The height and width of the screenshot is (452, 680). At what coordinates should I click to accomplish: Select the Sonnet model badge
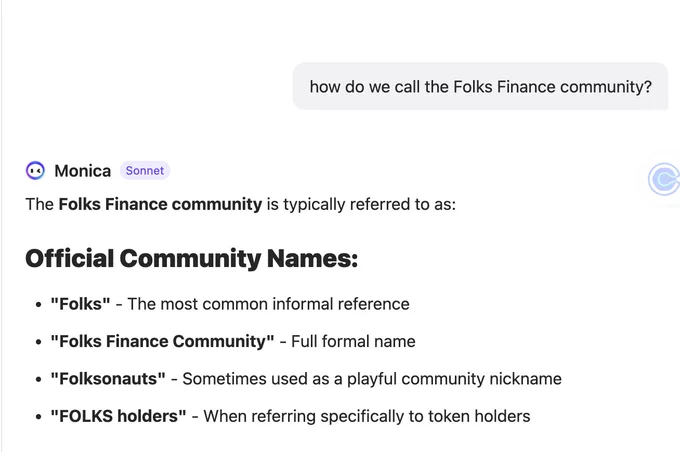tap(145, 170)
